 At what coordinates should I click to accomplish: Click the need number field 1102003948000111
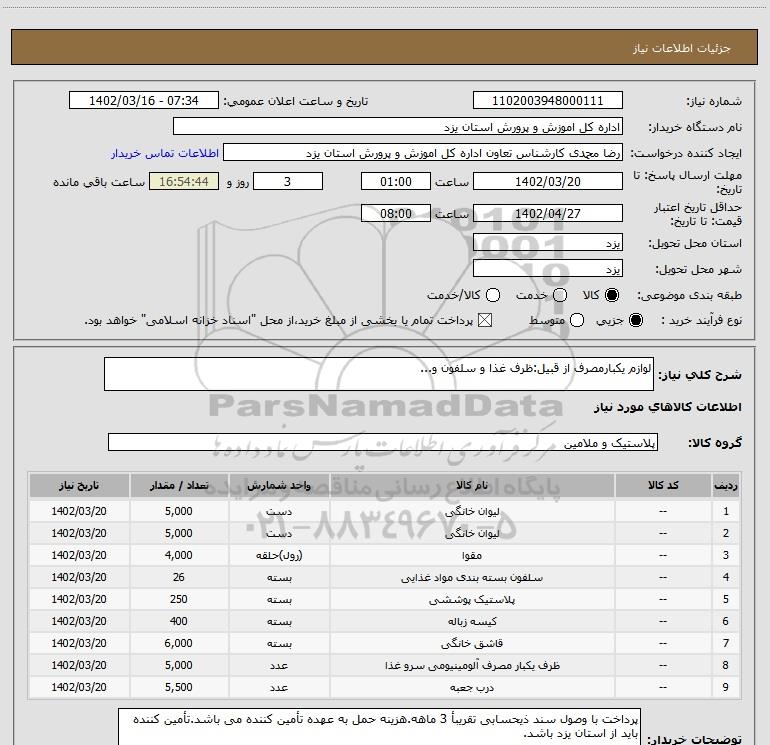coord(548,100)
